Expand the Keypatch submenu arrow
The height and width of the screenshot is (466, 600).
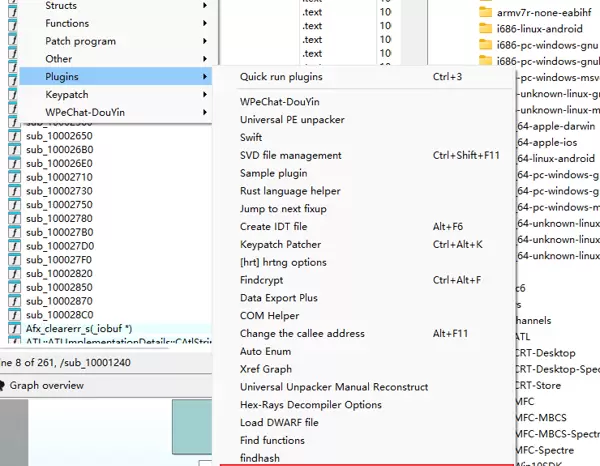pos(206,95)
